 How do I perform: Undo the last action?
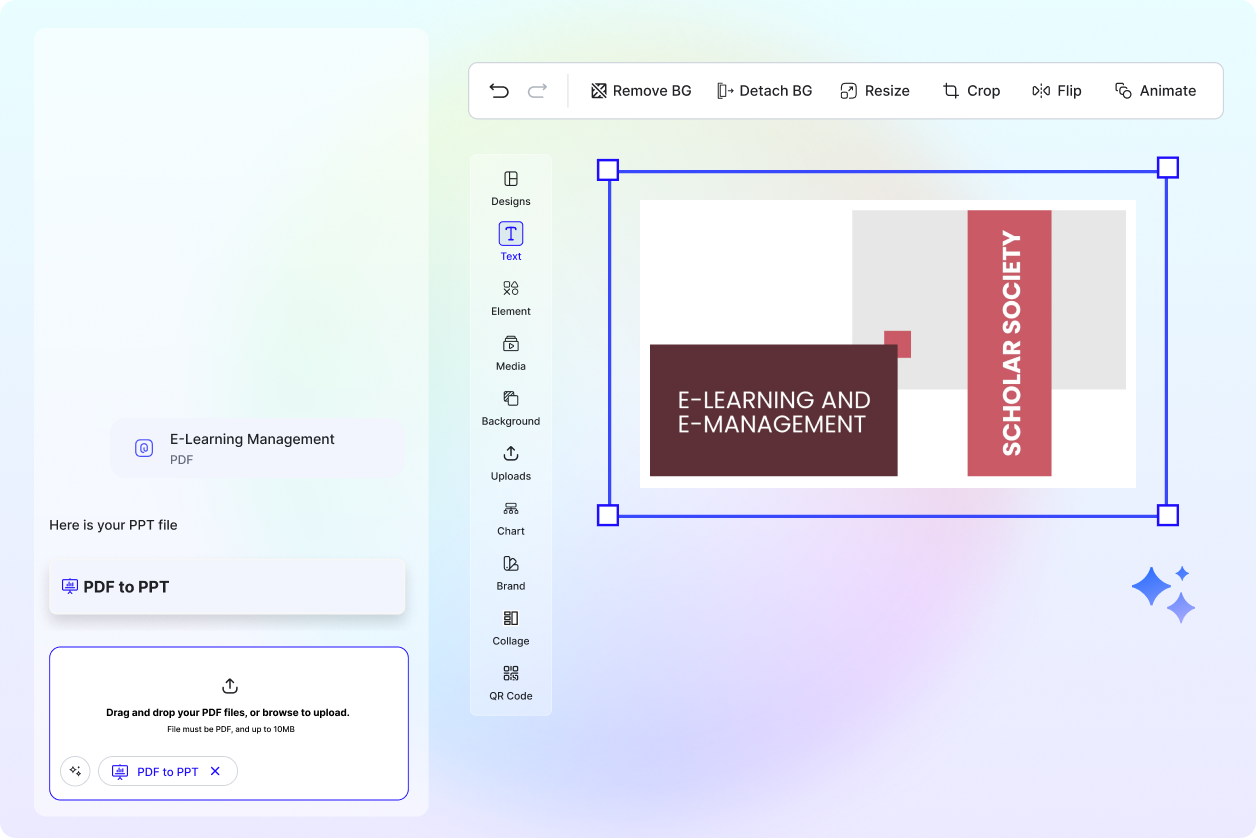pyautogui.click(x=499, y=90)
